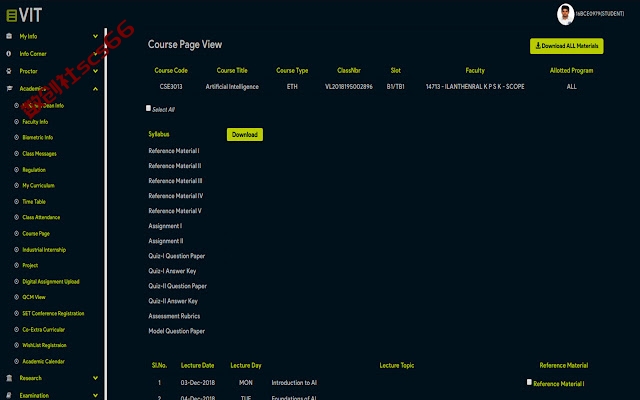Click the CSE3013 course code cell

171,87
